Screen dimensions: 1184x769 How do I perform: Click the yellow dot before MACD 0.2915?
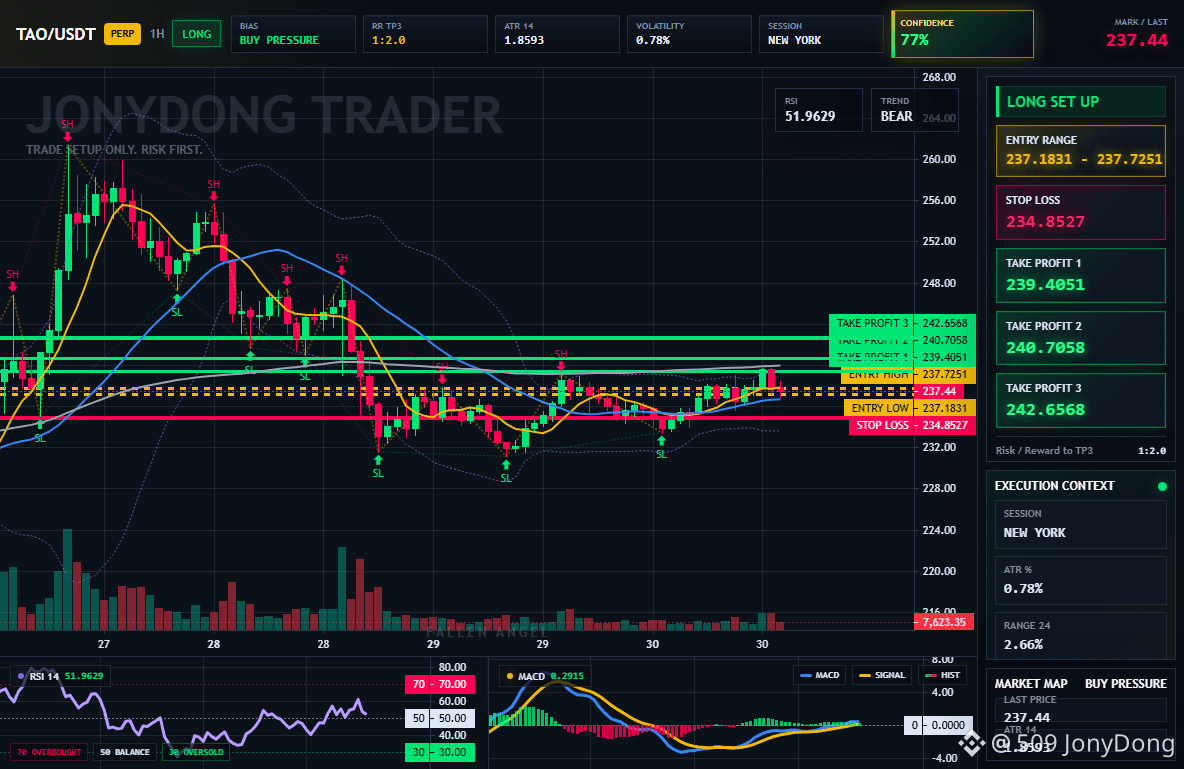[x=510, y=676]
